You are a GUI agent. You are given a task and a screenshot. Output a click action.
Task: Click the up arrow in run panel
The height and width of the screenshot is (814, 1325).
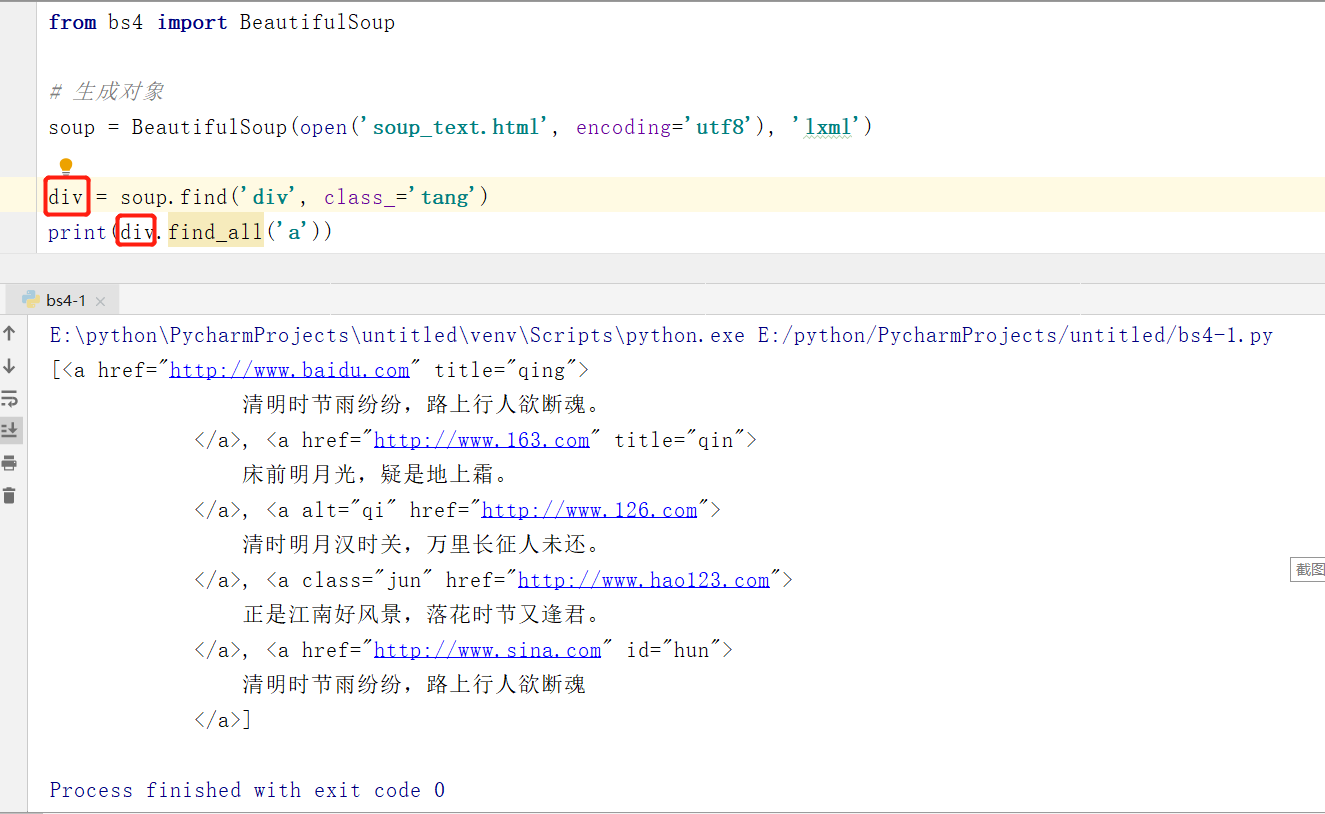tap(10, 334)
